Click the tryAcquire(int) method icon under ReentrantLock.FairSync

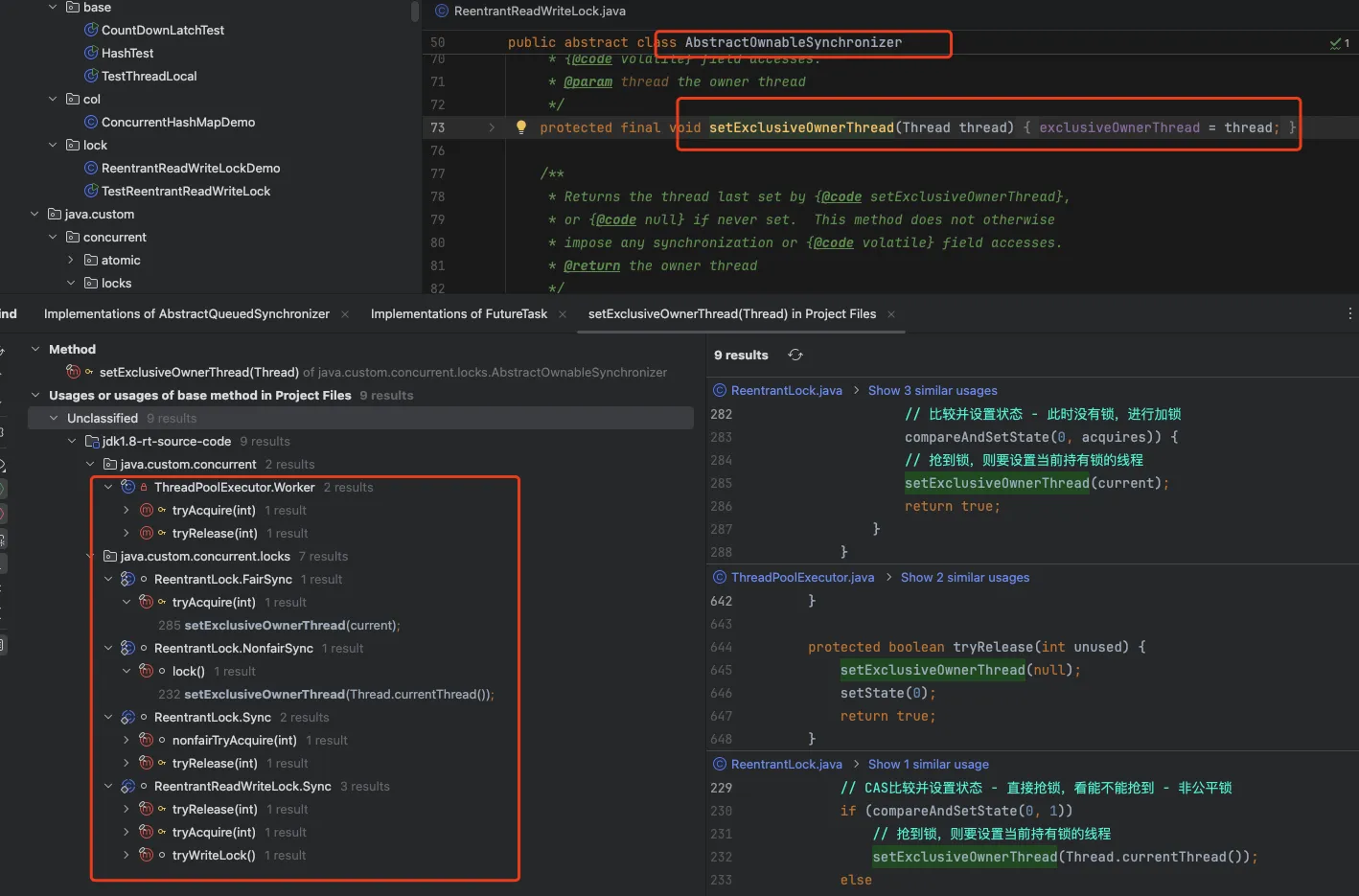[147, 602]
